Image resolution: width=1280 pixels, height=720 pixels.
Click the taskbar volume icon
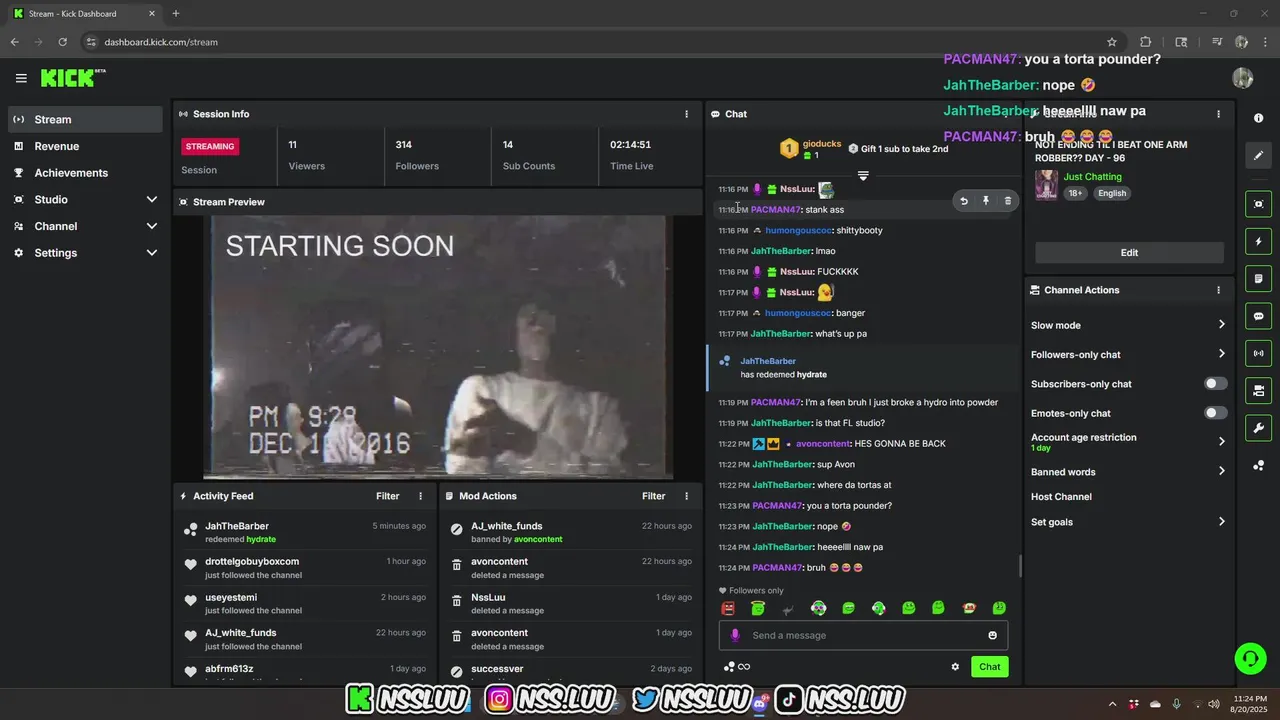[1214, 704]
